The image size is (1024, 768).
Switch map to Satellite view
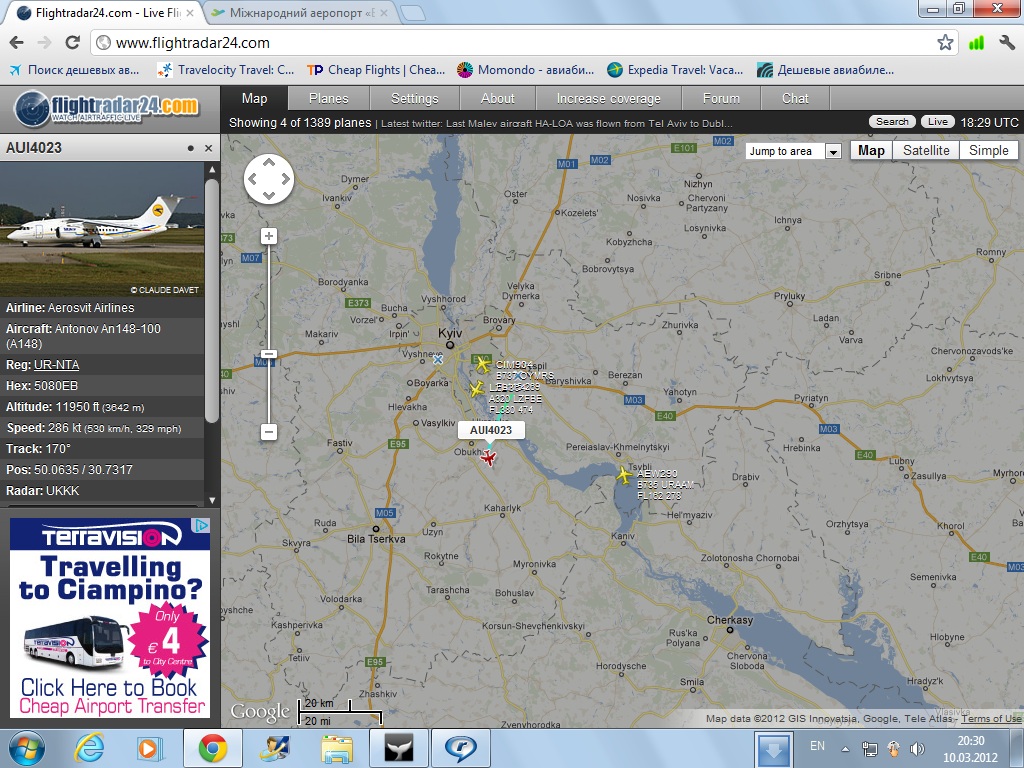[x=926, y=151]
